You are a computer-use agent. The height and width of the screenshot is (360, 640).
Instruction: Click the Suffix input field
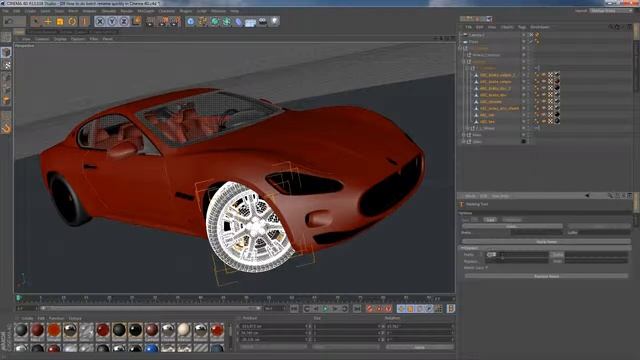click(x=605, y=232)
